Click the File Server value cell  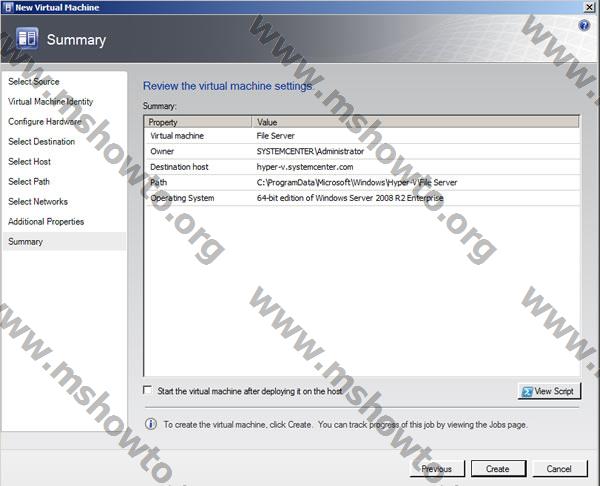[276, 136]
